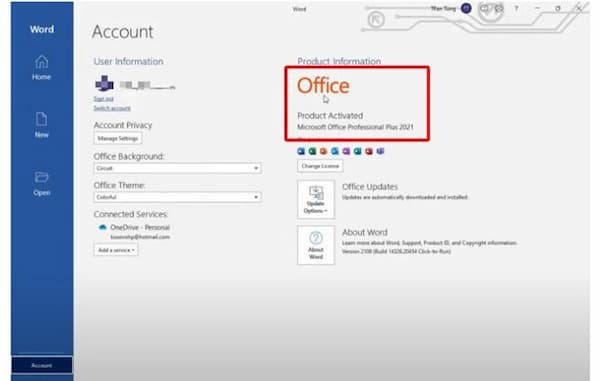Open the Open files page
This screenshot has height=381, width=600.
click(x=41, y=184)
